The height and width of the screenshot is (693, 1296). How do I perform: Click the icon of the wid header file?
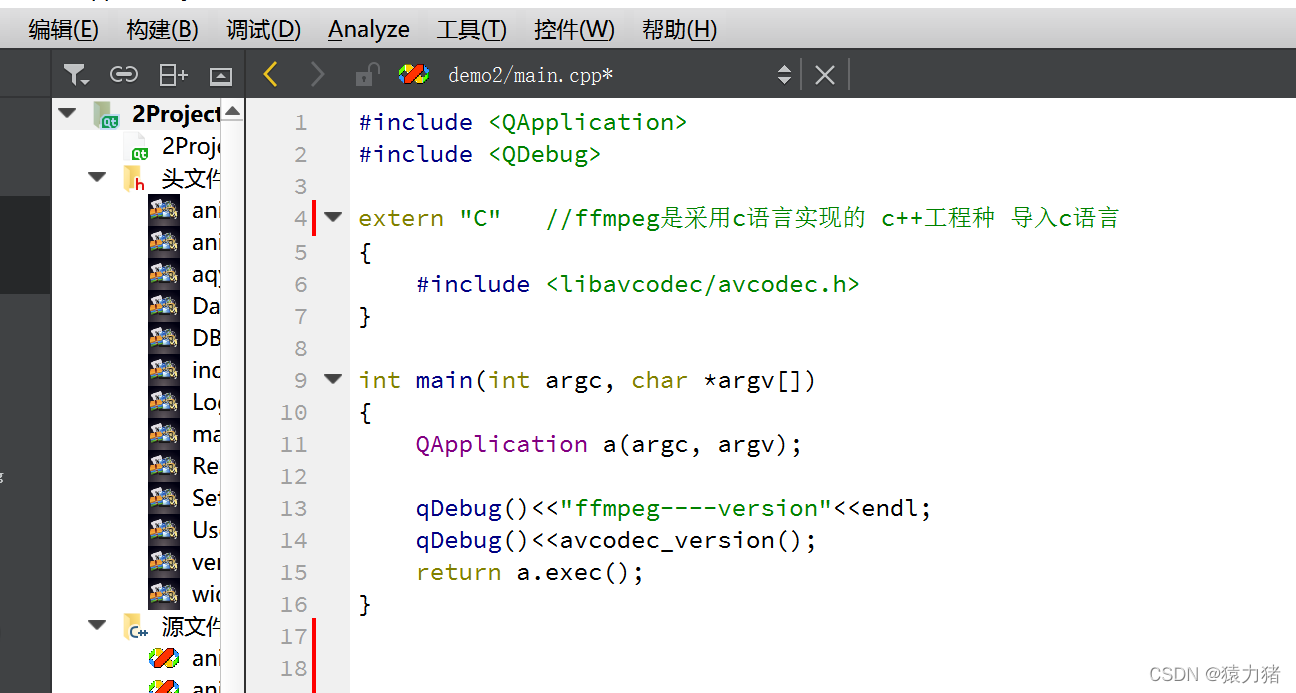pyautogui.click(x=164, y=594)
